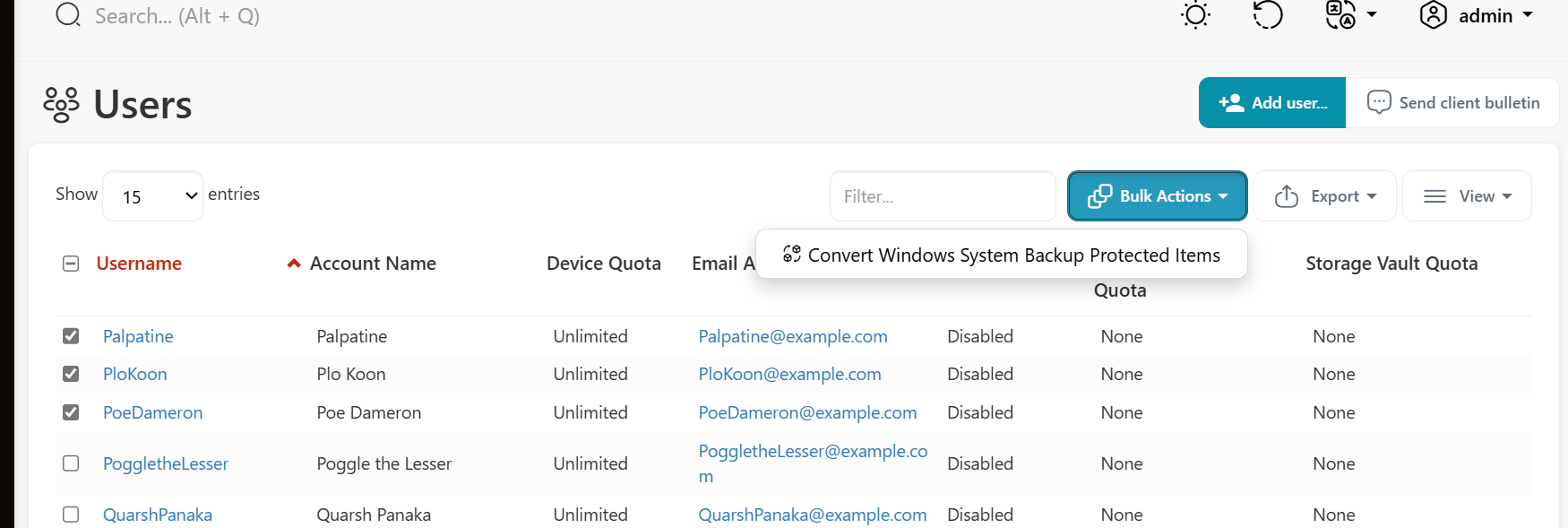Select Convert Windows System Backup Protected Items
The image size is (1568, 528).
(1002, 255)
